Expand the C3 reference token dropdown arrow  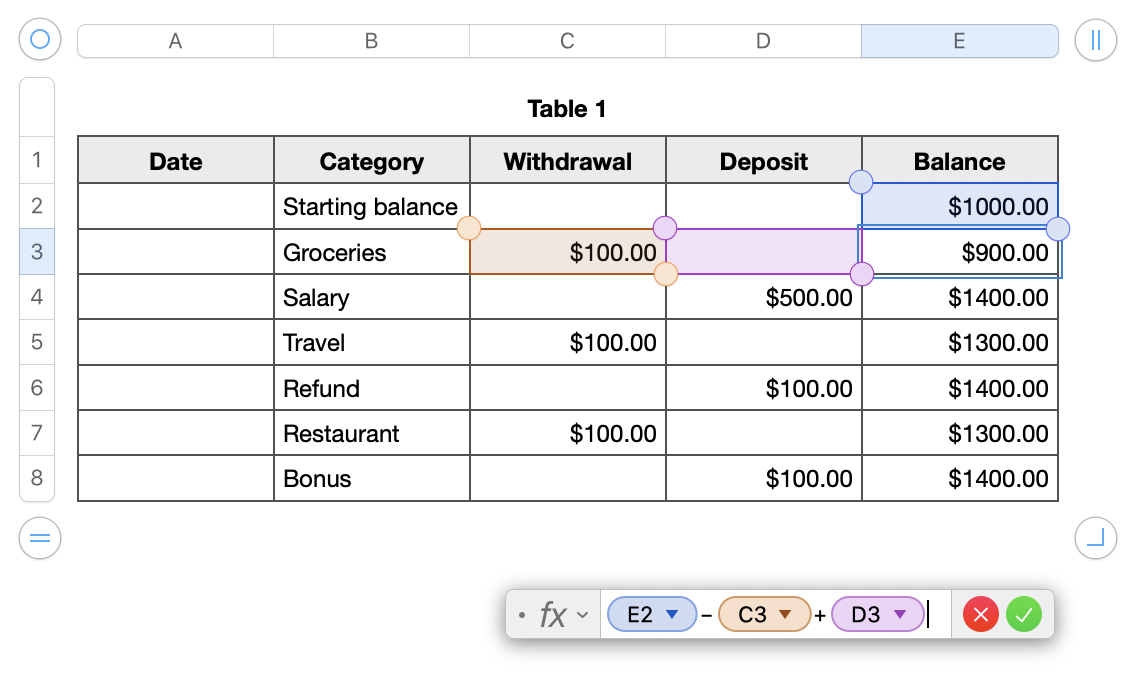click(x=785, y=614)
